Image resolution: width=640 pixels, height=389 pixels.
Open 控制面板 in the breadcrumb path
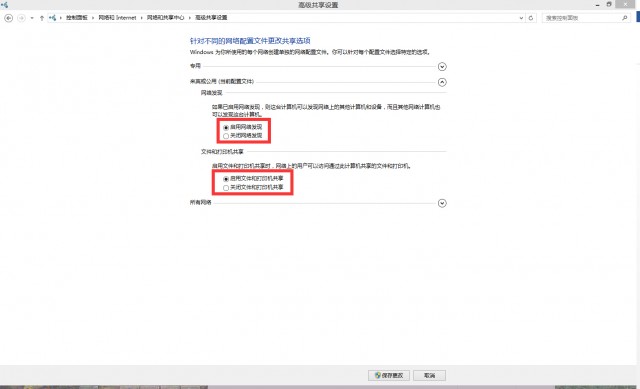[77, 18]
